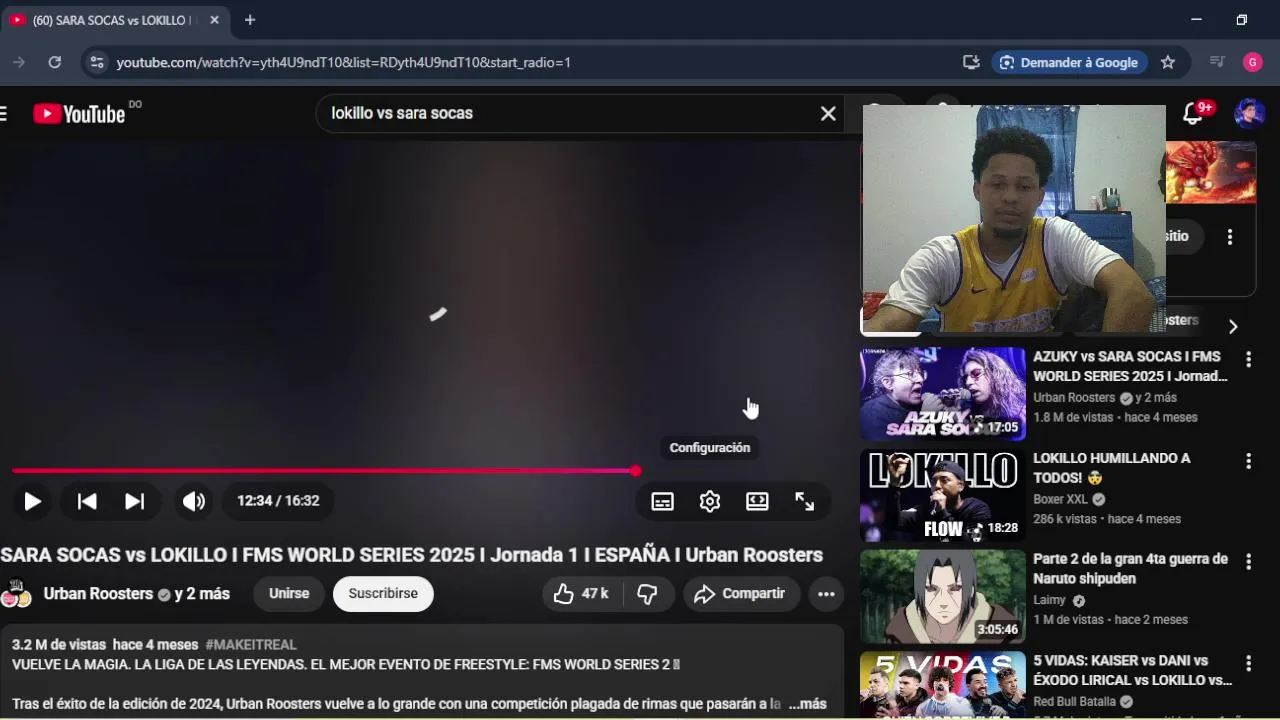Screen dimensions: 1280x720
Task: Open LOKILLO HUMILLANDO A TODOS thumbnail
Action: [943, 495]
